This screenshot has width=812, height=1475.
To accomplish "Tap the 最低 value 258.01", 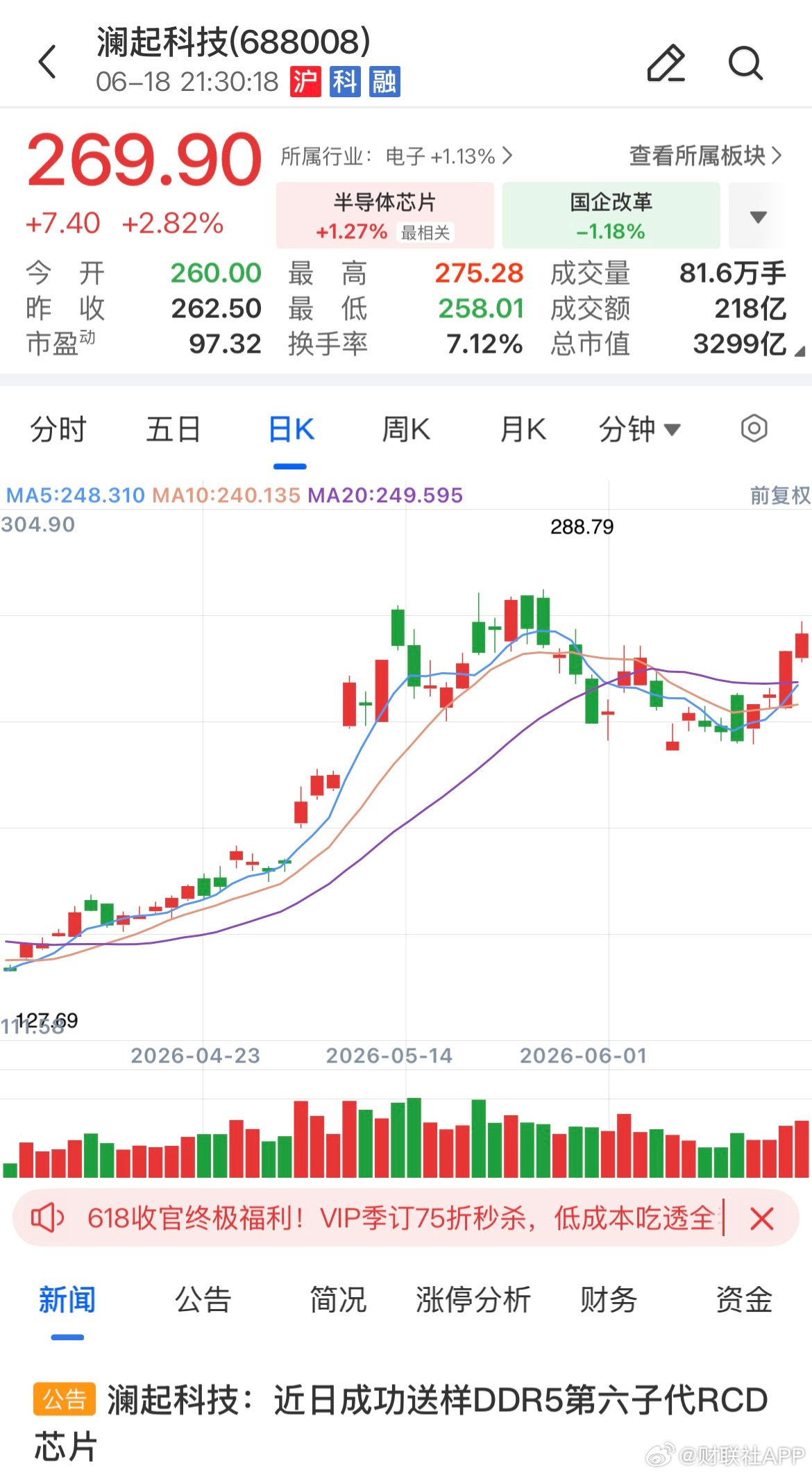I will pos(481,308).
